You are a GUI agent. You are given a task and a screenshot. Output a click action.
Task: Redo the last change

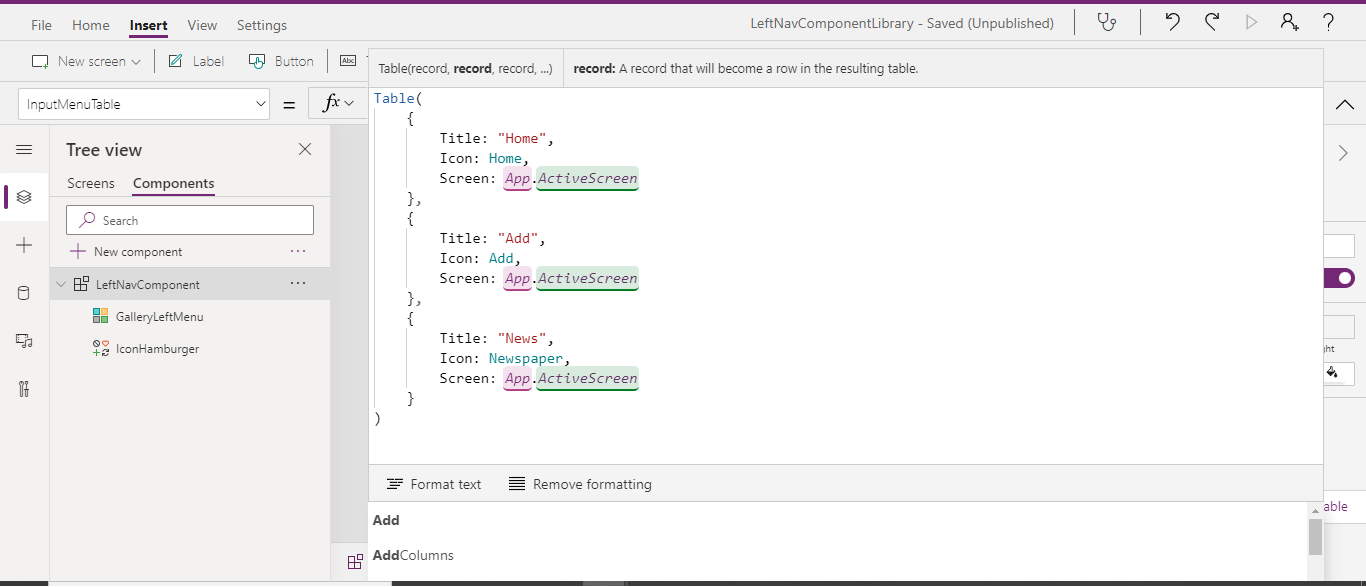coord(1210,22)
